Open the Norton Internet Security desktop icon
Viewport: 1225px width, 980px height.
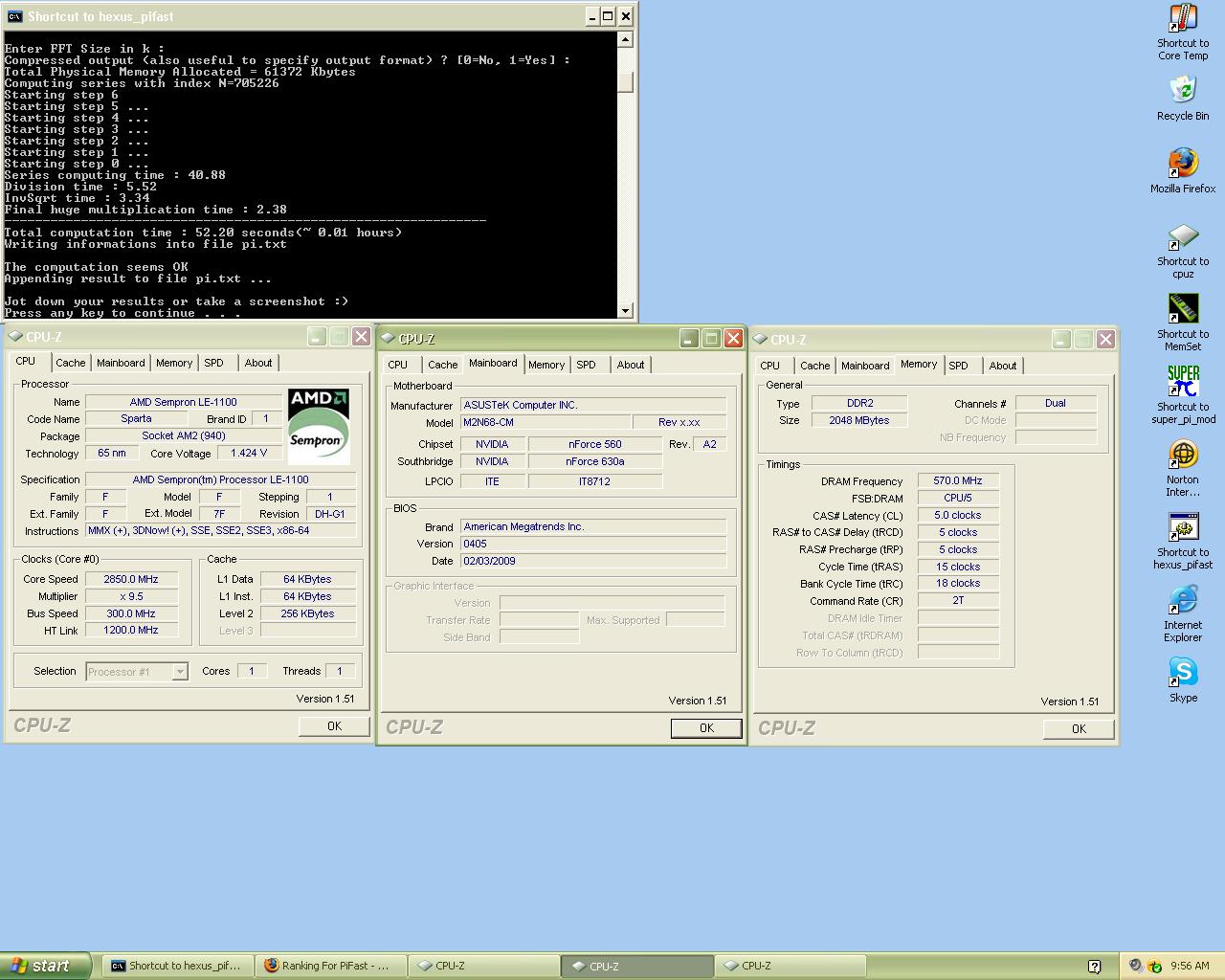point(1183,469)
